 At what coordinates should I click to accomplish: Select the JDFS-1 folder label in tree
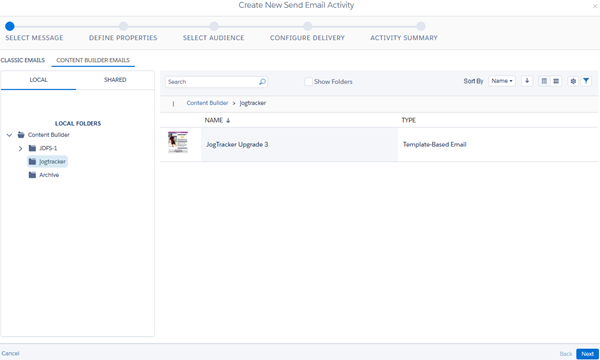48,148
